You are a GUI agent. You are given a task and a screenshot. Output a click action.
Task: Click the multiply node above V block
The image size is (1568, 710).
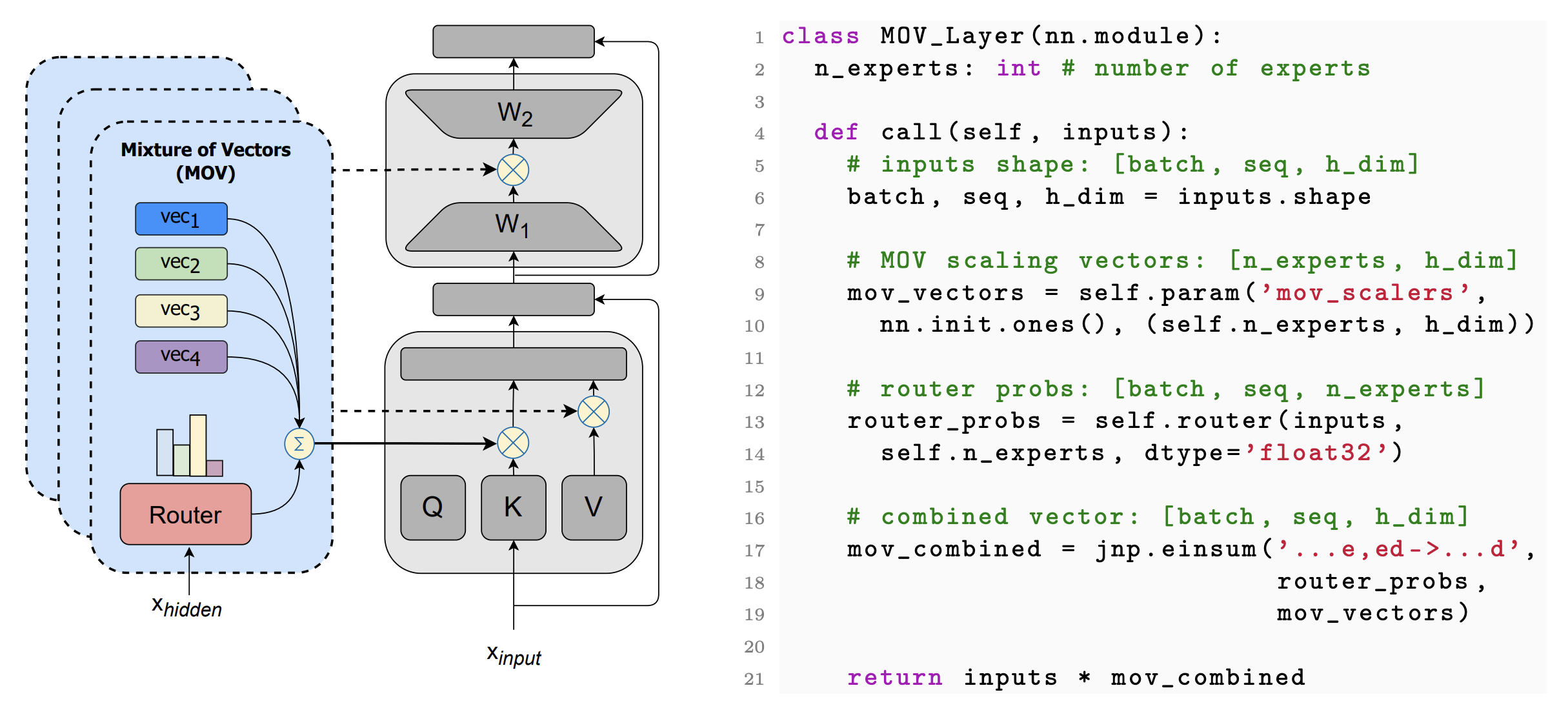pyautogui.click(x=594, y=412)
